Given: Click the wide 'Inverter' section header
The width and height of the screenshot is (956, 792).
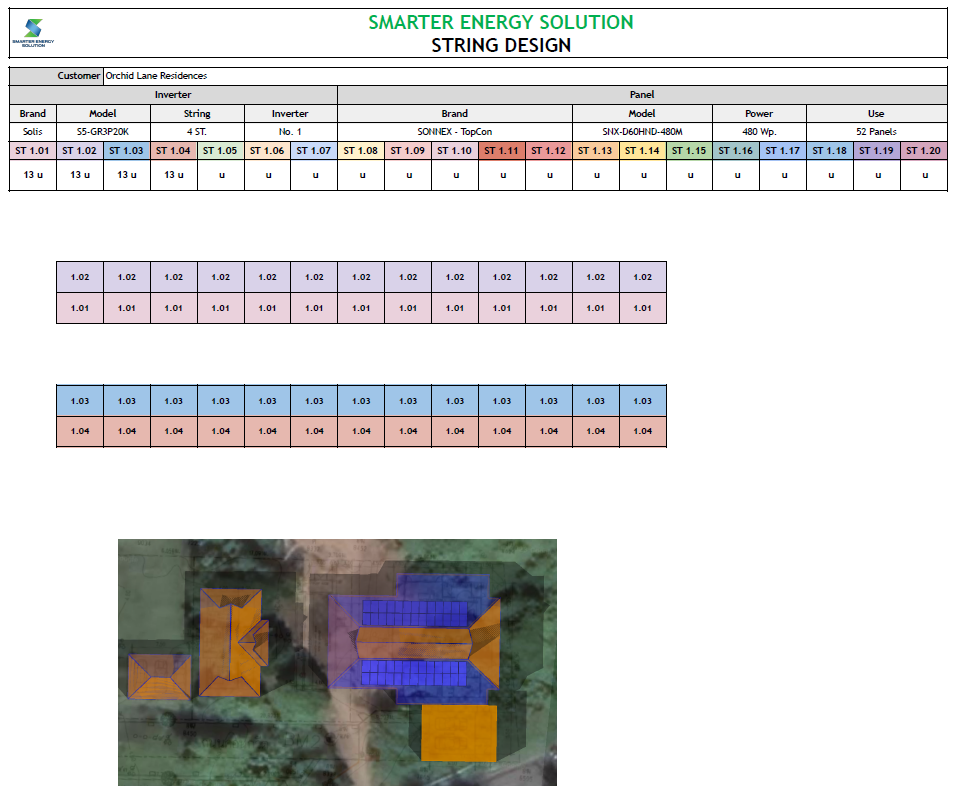Looking at the screenshot, I should coord(173,95).
